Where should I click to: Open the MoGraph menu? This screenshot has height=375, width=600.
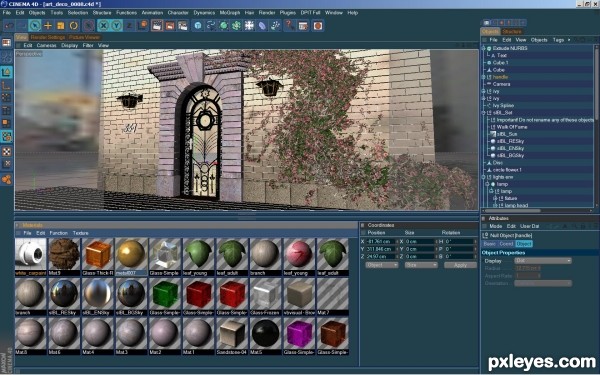(x=230, y=13)
